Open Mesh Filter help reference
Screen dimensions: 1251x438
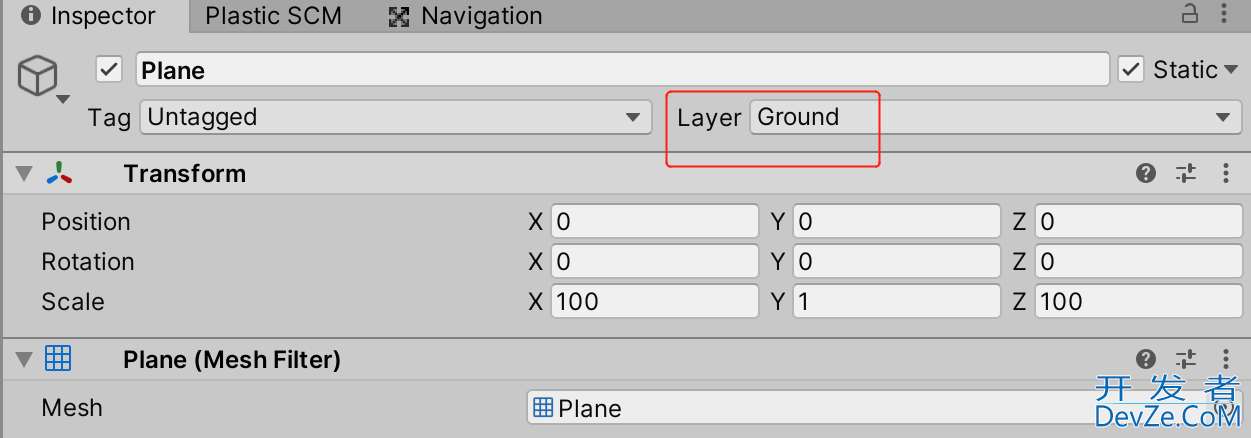point(1146,359)
